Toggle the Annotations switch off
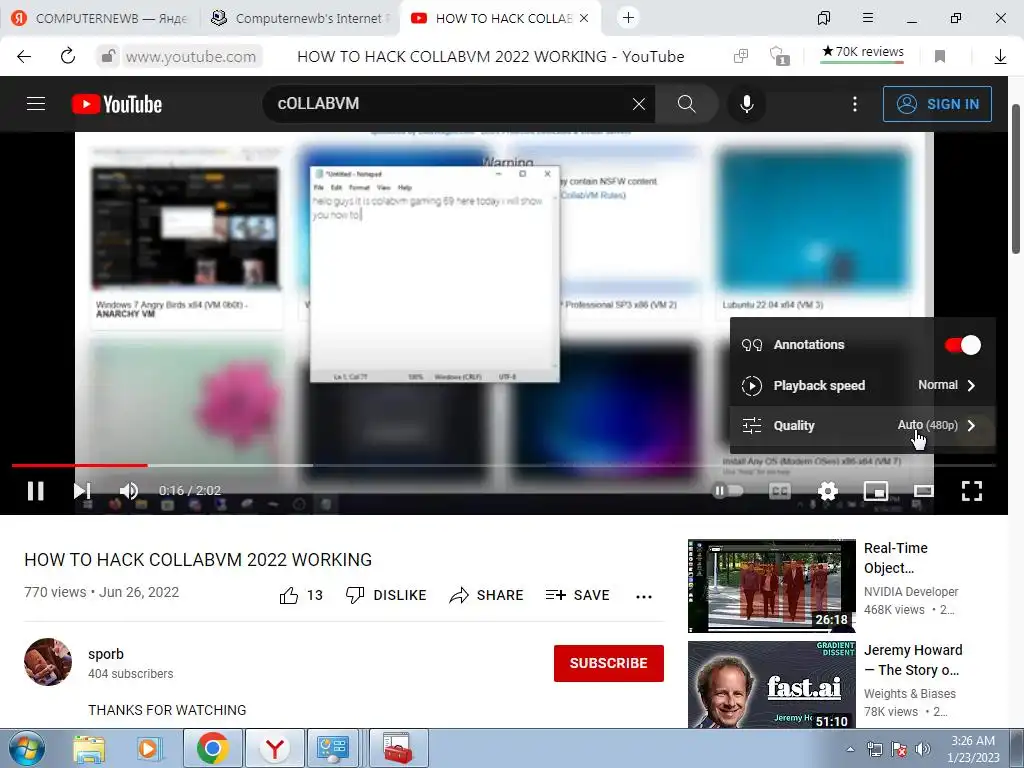Viewport: 1024px width, 768px height. pyautogui.click(x=963, y=345)
